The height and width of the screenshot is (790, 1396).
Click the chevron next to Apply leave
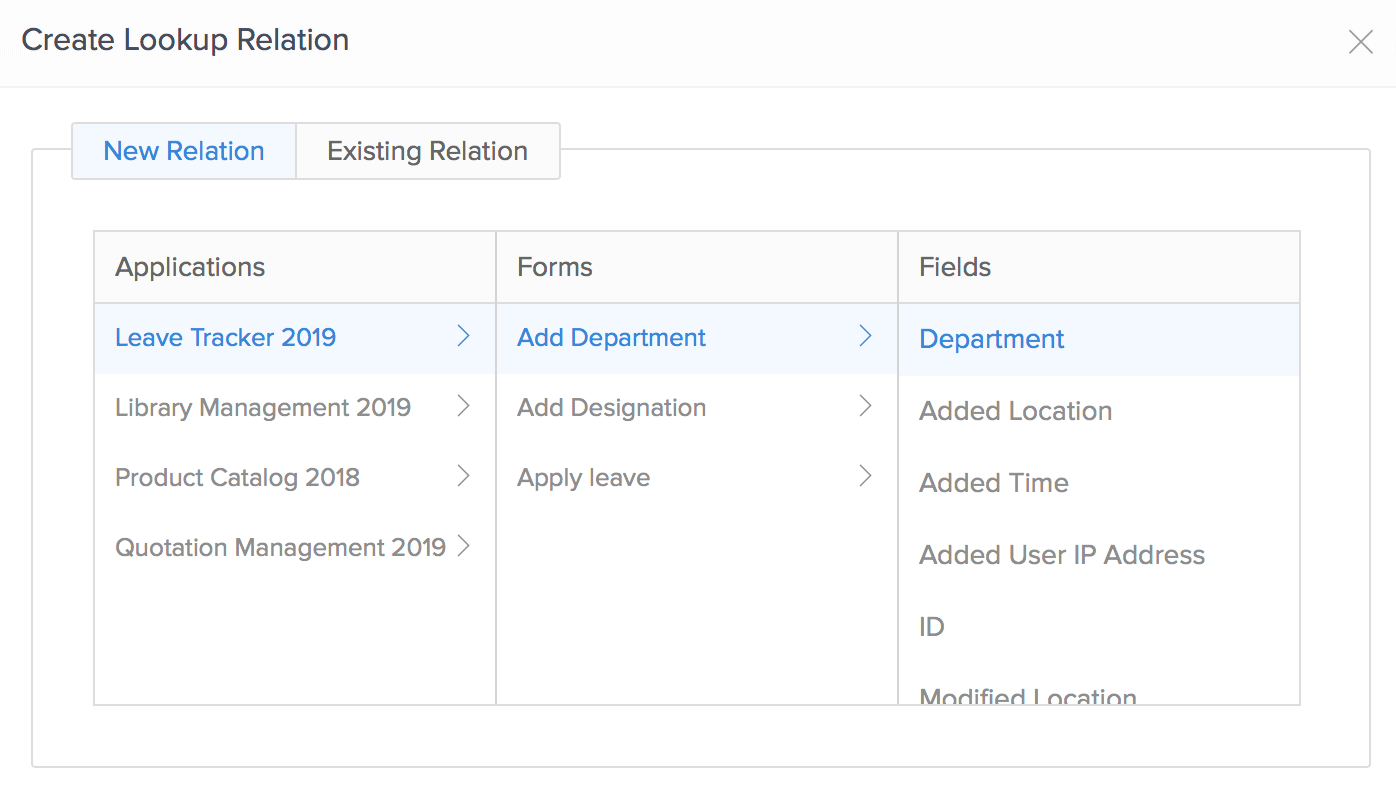click(x=865, y=477)
